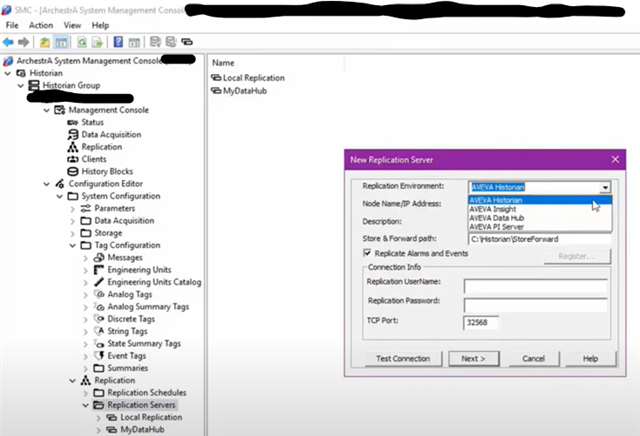640x436 pixels.
Task: Click the History Blocks disk icon
Action: pos(73,171)
